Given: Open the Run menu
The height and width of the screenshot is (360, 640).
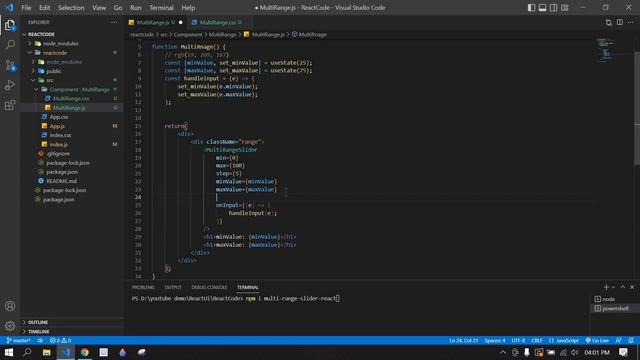Looking at the screenshot, I should (x=136, y=8).
